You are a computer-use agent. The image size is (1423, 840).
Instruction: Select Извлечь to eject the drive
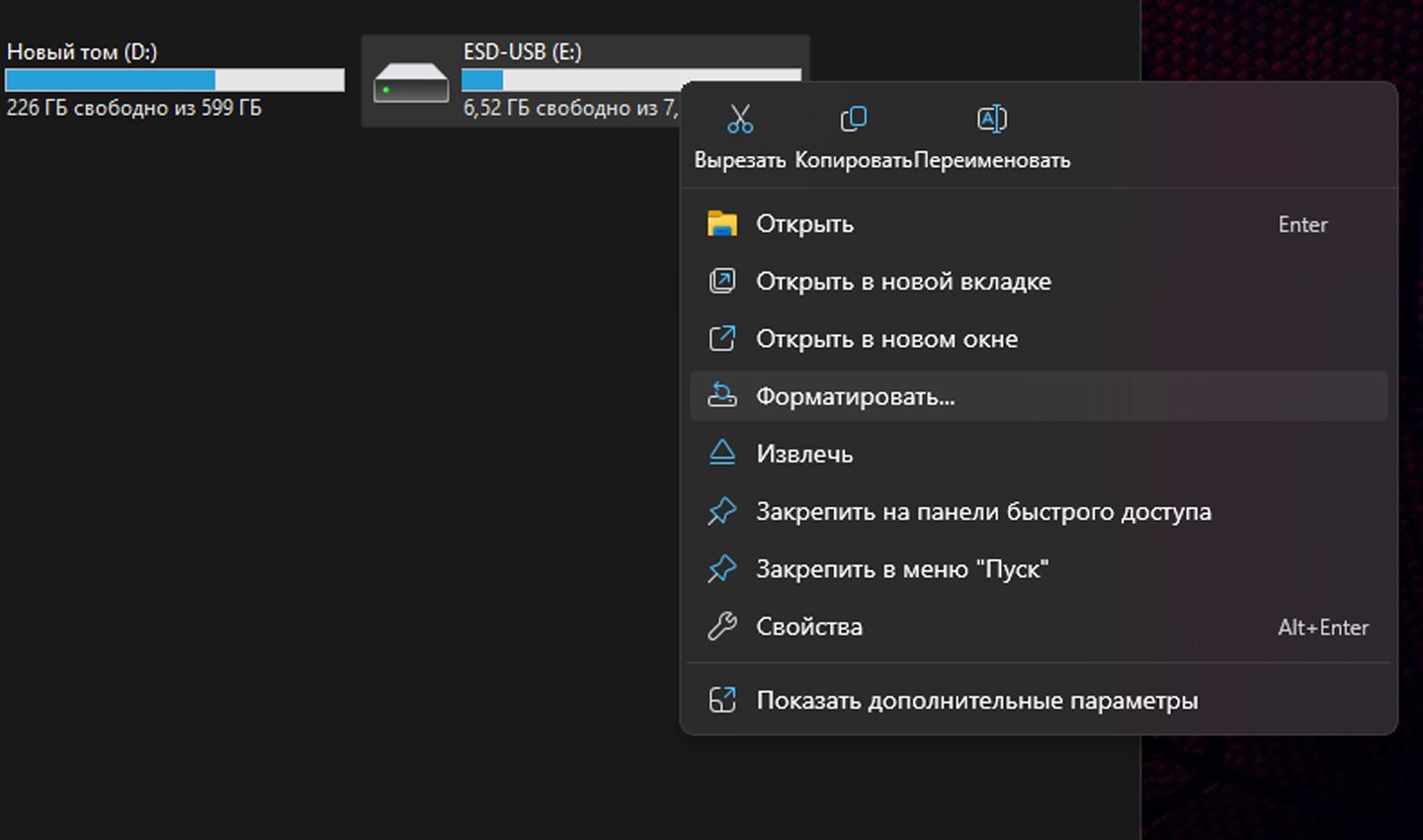click(1039, 454)
